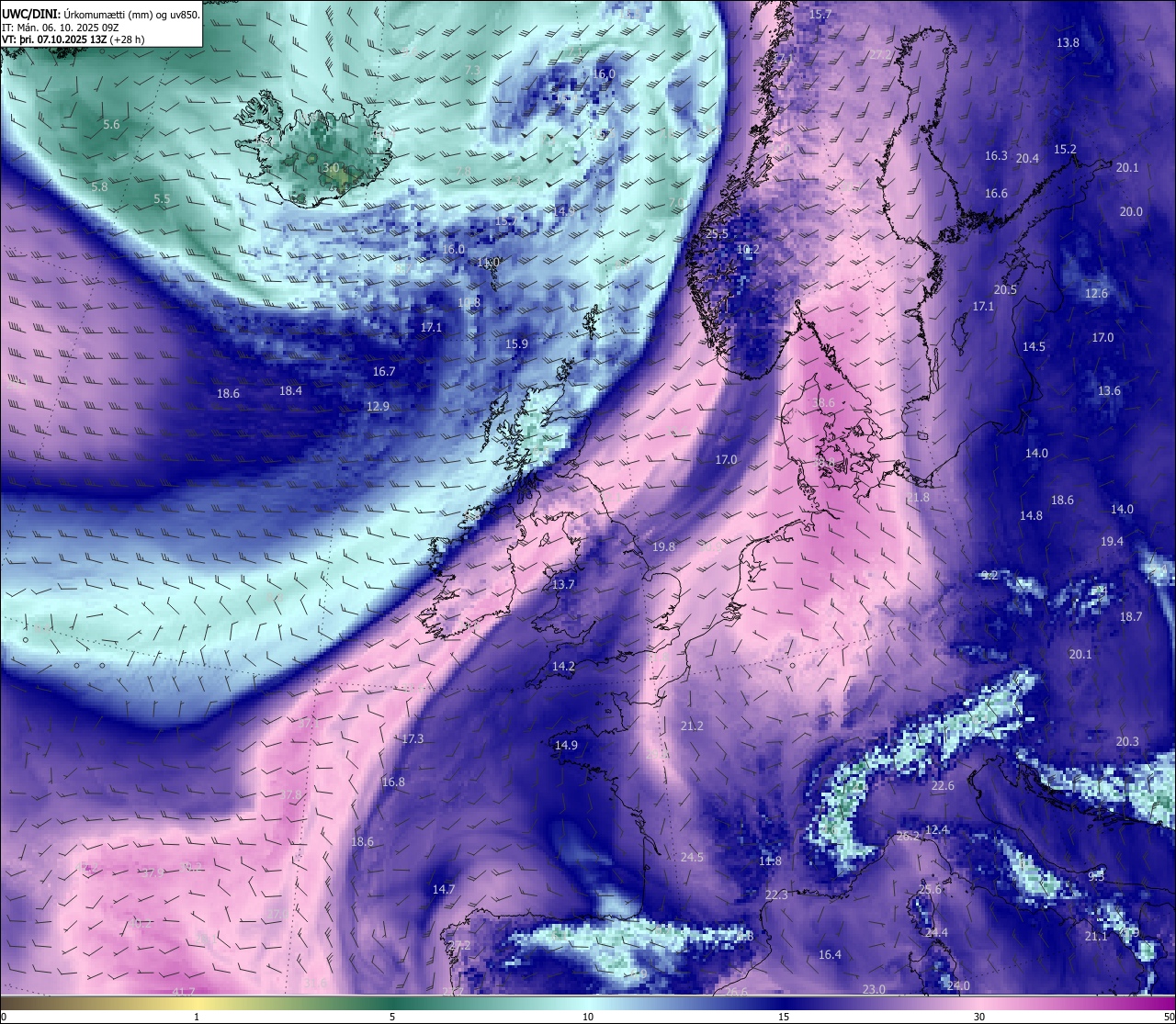This screenshot has height=1024, width=1176.
Task: Click the 16.6 value over Finland
Action: click(x=996, y=193)
